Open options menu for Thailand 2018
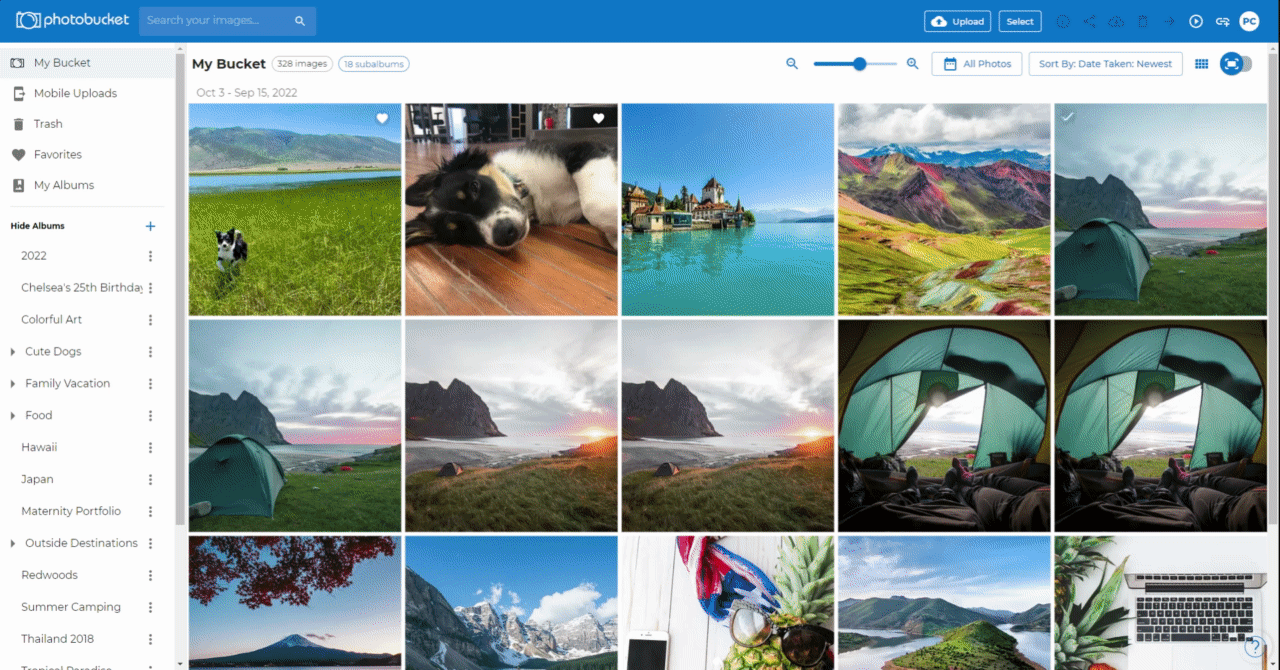This screenshot has height=670, width=1280. (x=151, y=640)
